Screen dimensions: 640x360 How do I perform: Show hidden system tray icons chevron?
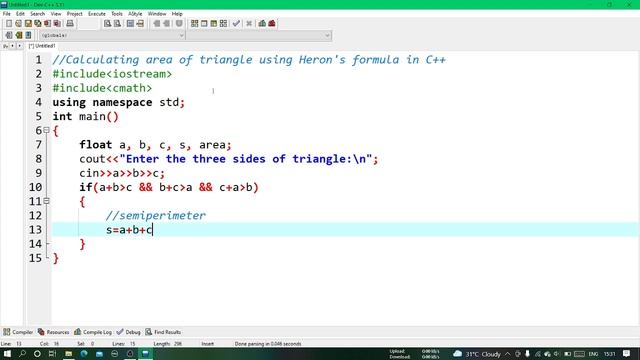(507, 354)
